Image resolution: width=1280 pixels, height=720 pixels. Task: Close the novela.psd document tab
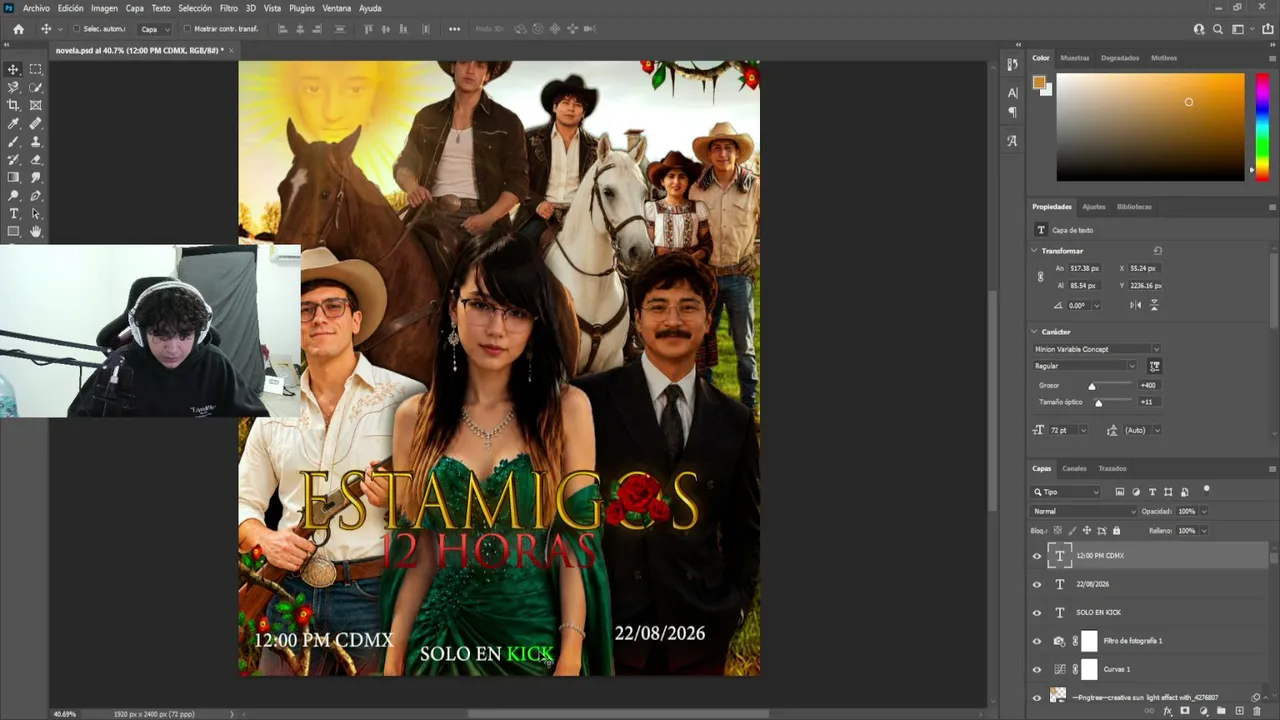(x=231, y=50)
